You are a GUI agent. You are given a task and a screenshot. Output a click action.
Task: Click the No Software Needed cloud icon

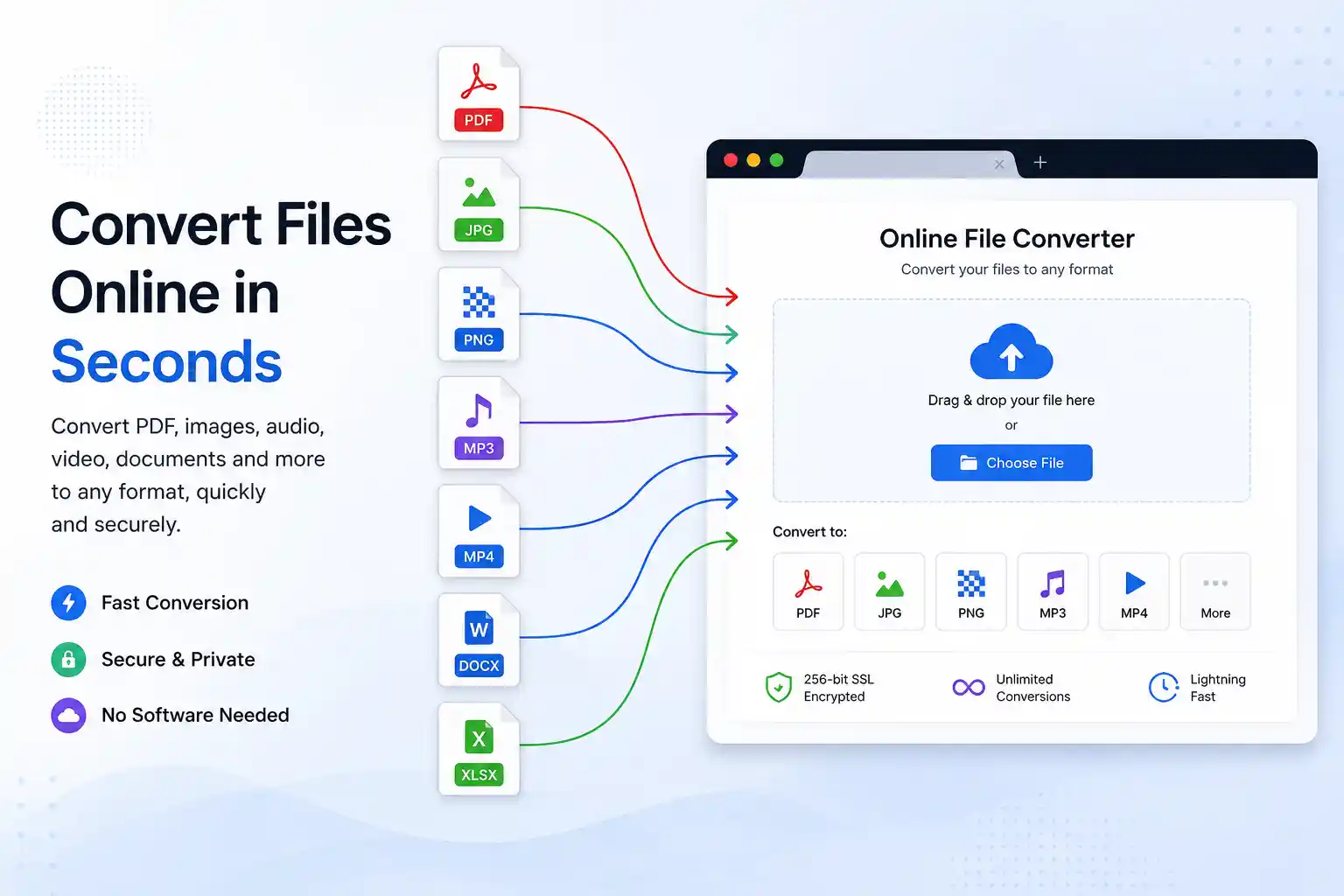coord(68,716)
